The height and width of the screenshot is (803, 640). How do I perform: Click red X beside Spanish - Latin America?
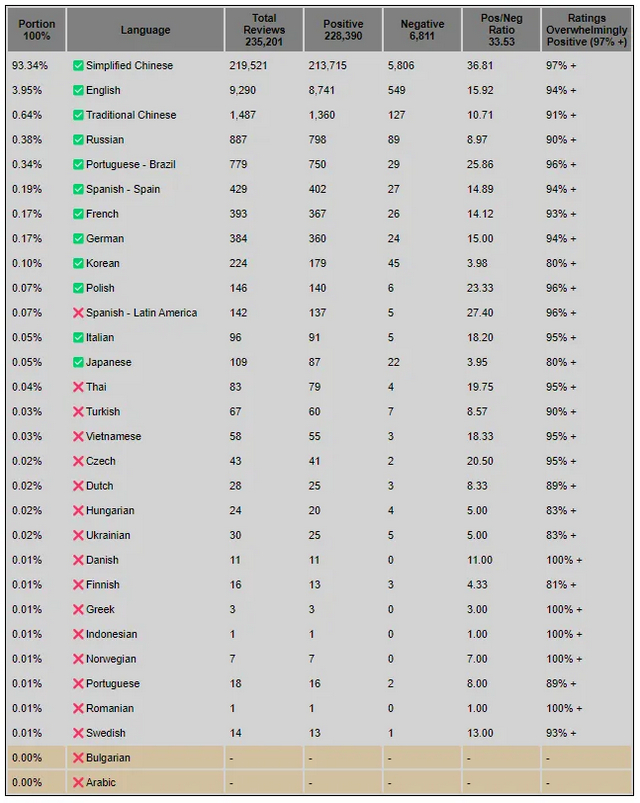coord(78,313)
